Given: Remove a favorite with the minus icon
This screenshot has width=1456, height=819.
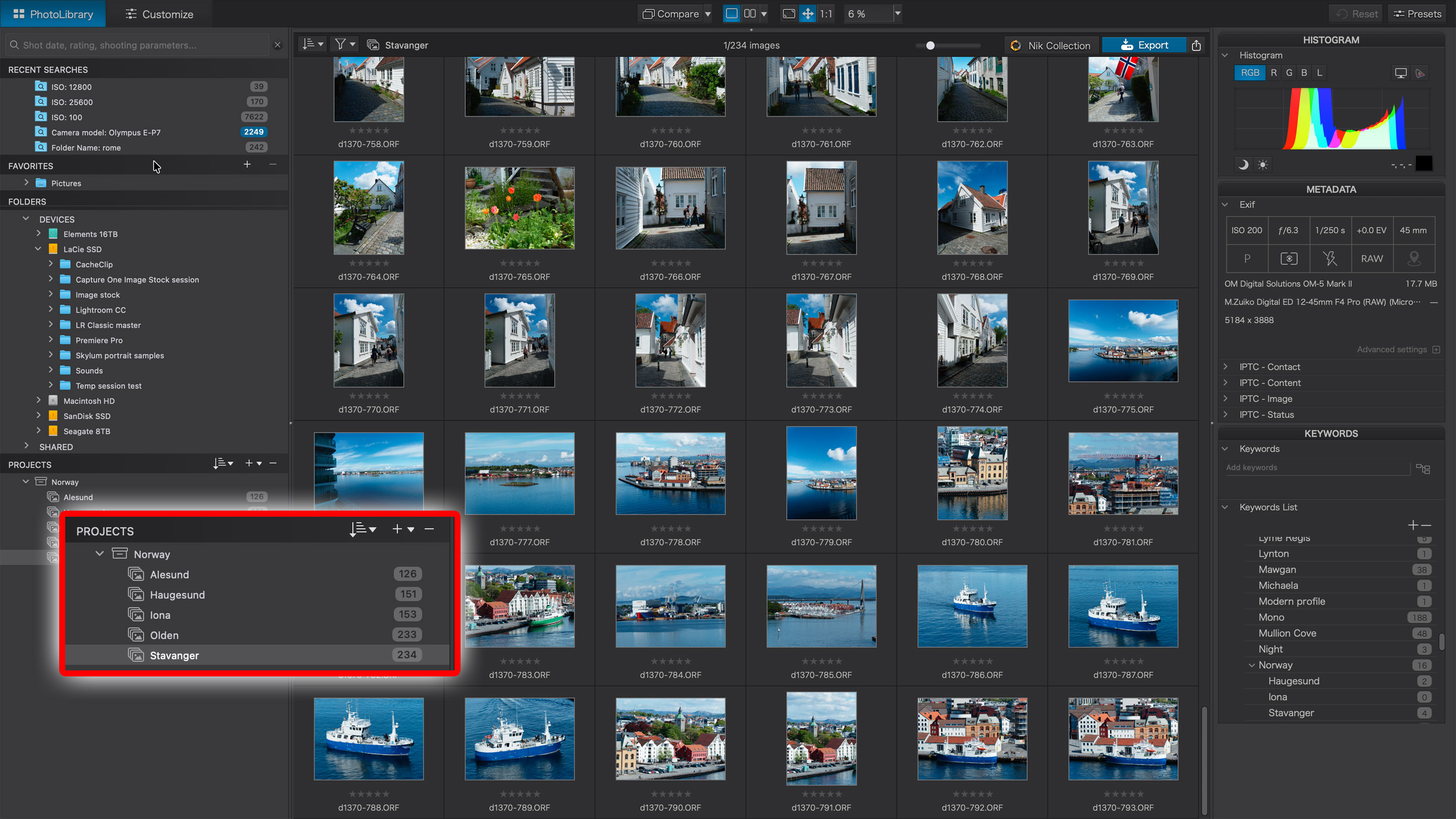Looking at the screenshot, I should (273, 164).
